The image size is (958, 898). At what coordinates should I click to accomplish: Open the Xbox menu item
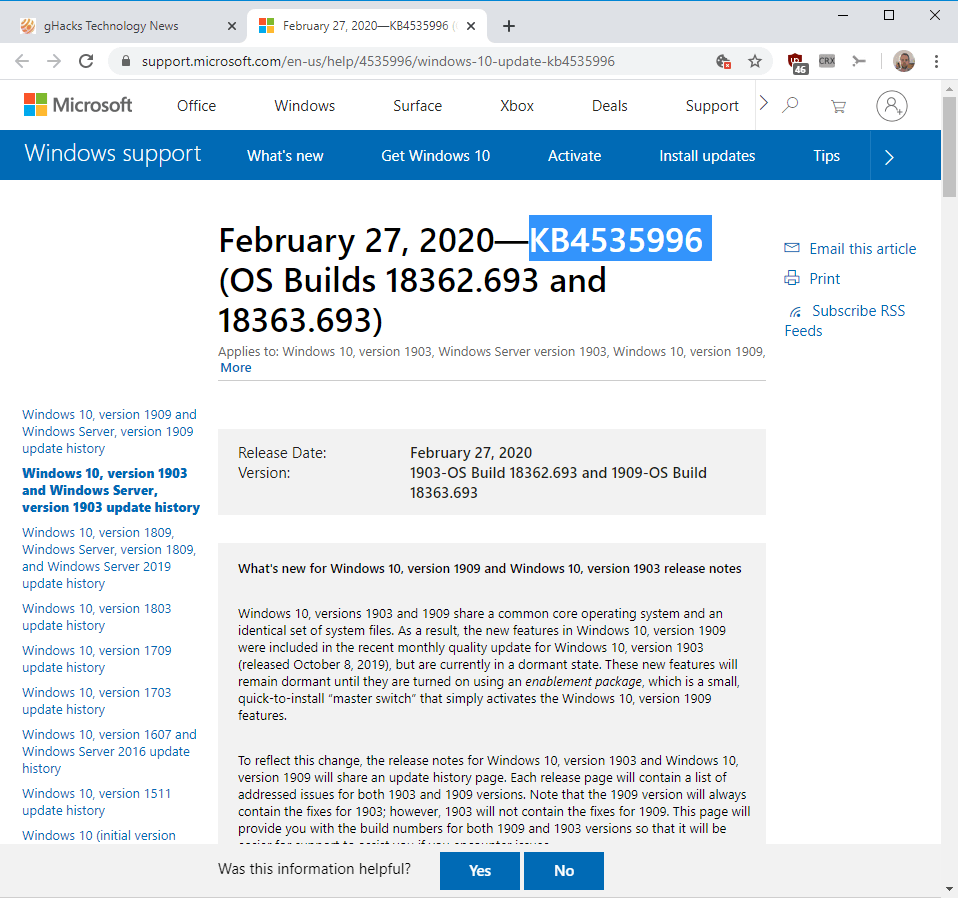[517, 106]
